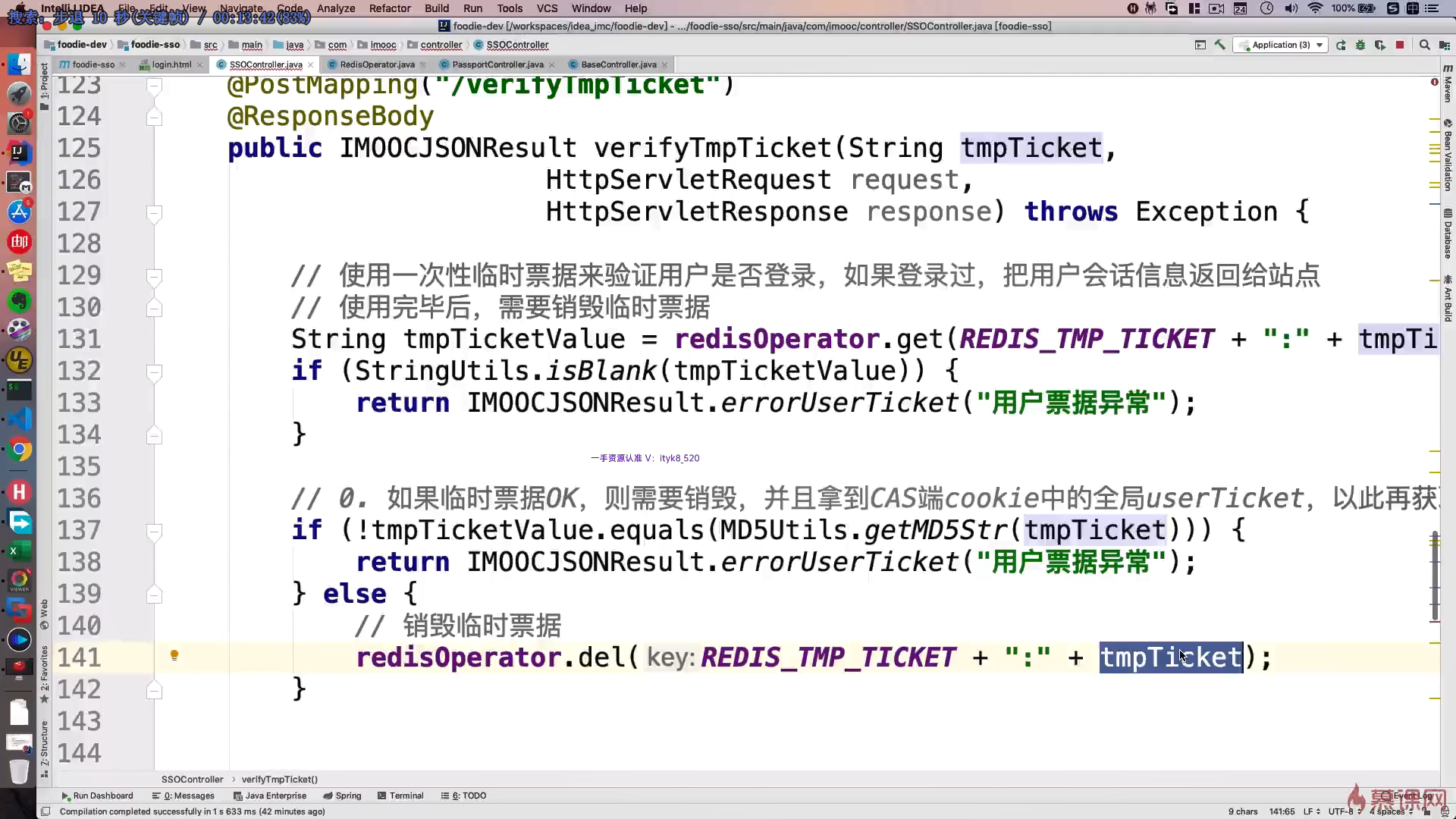Click the SSOController breadcrumb at bottom
This screenshot has height=819, width=1456.
point(192,779)
